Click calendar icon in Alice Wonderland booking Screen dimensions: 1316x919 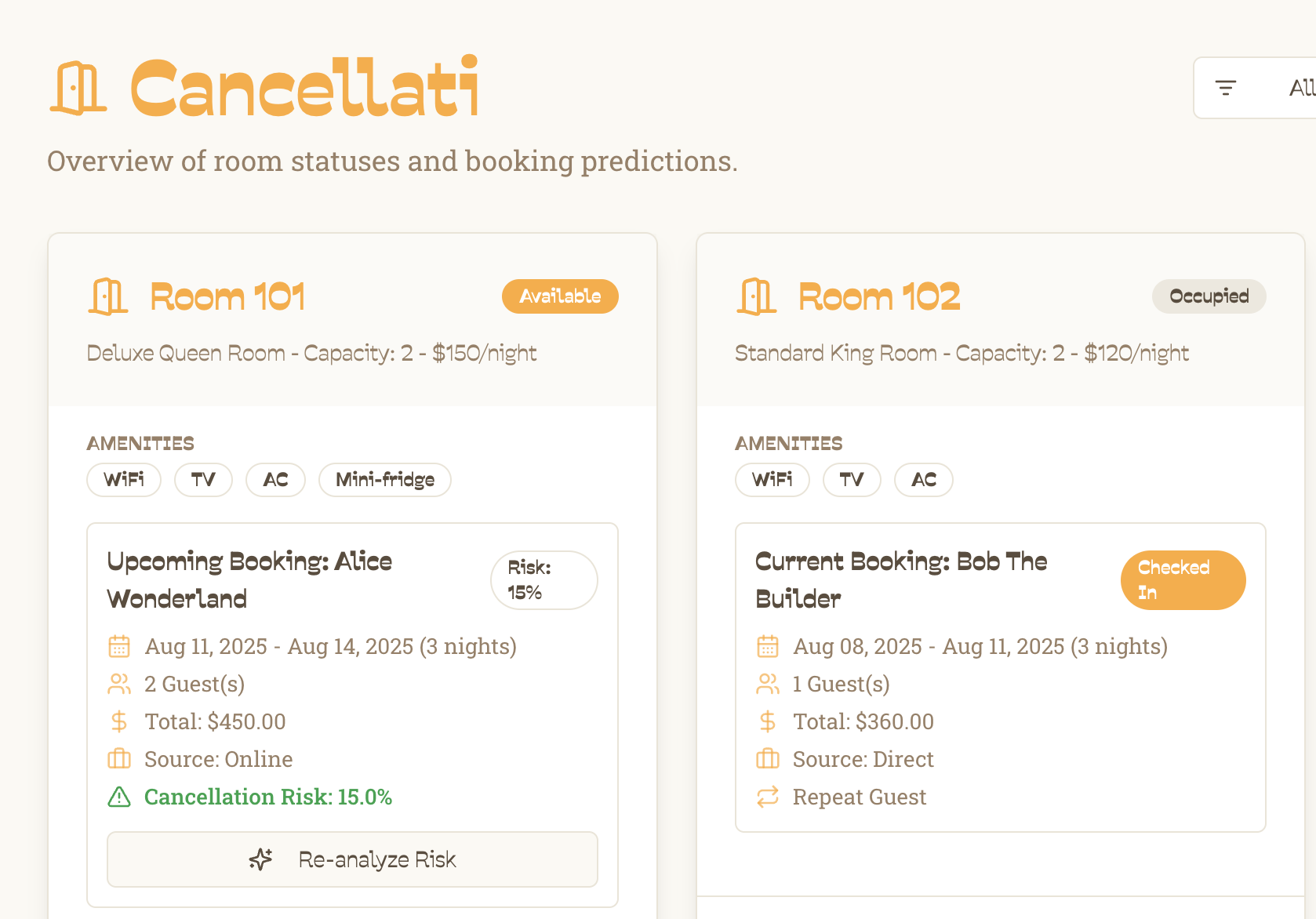(x=119, y=646)
